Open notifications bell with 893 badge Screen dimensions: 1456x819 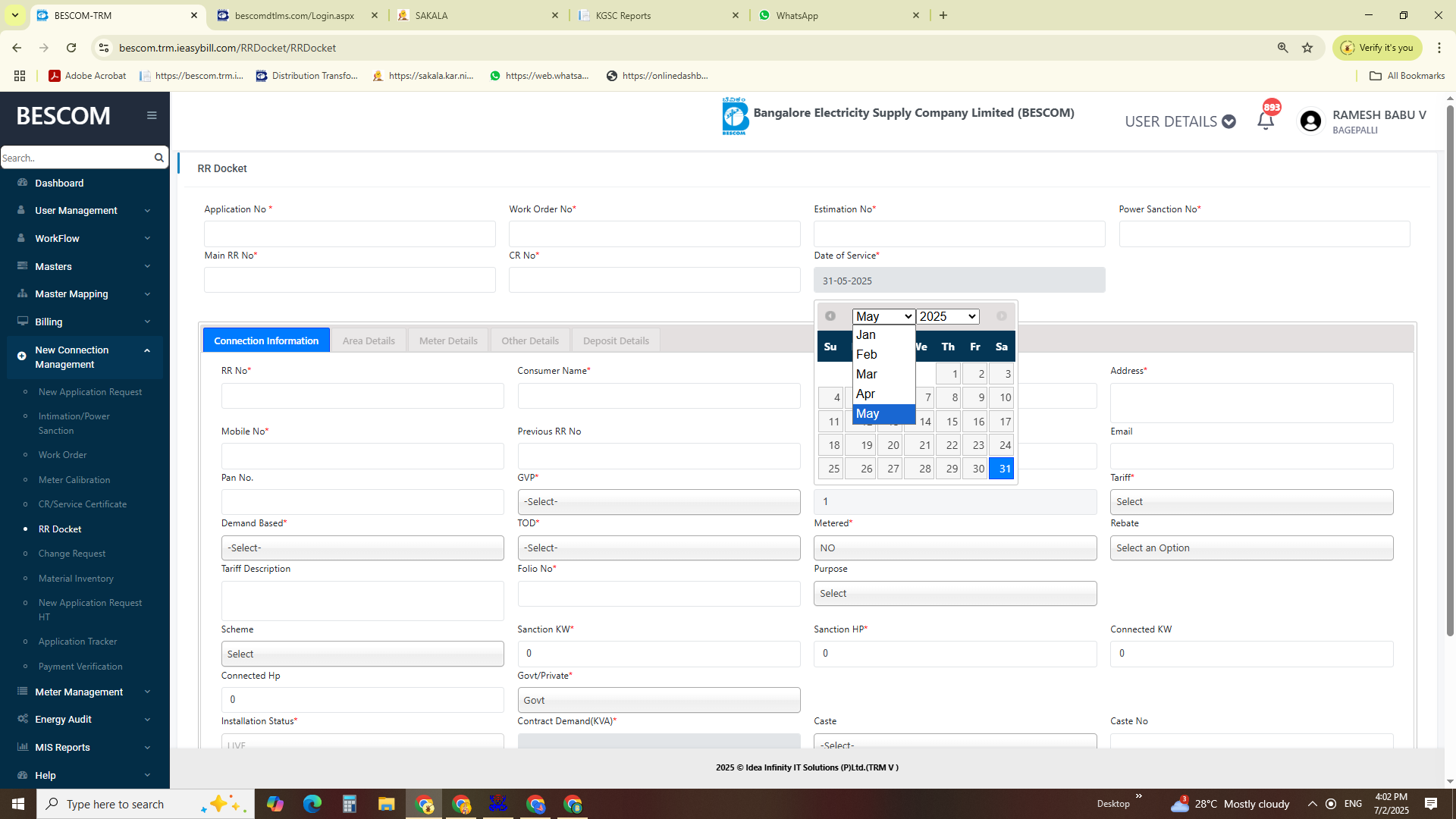[x=1266, y=121]
